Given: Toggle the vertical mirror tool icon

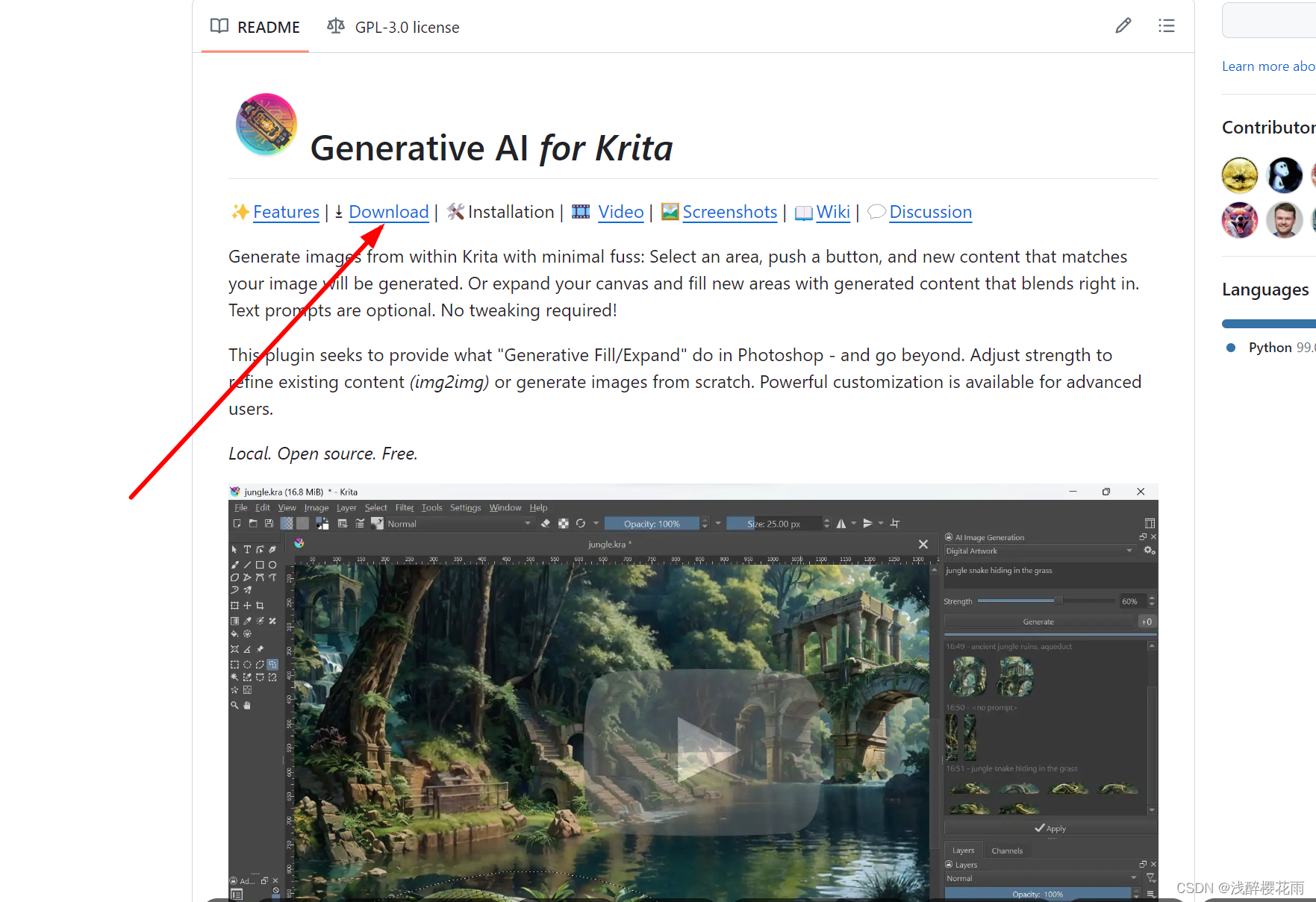Looking at the screenshot, I should (x=867, y=524).
